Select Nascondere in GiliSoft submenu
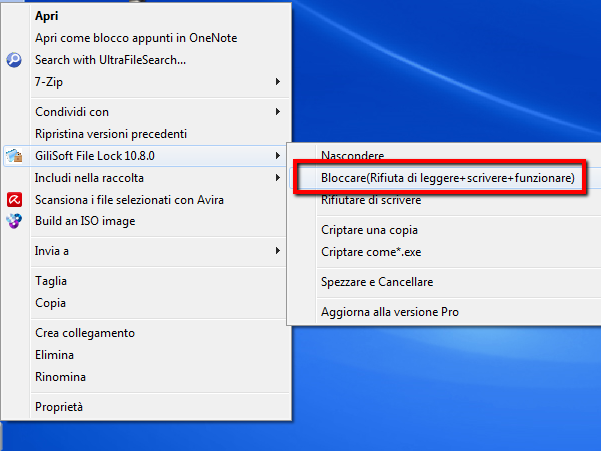 pos(352,155)
